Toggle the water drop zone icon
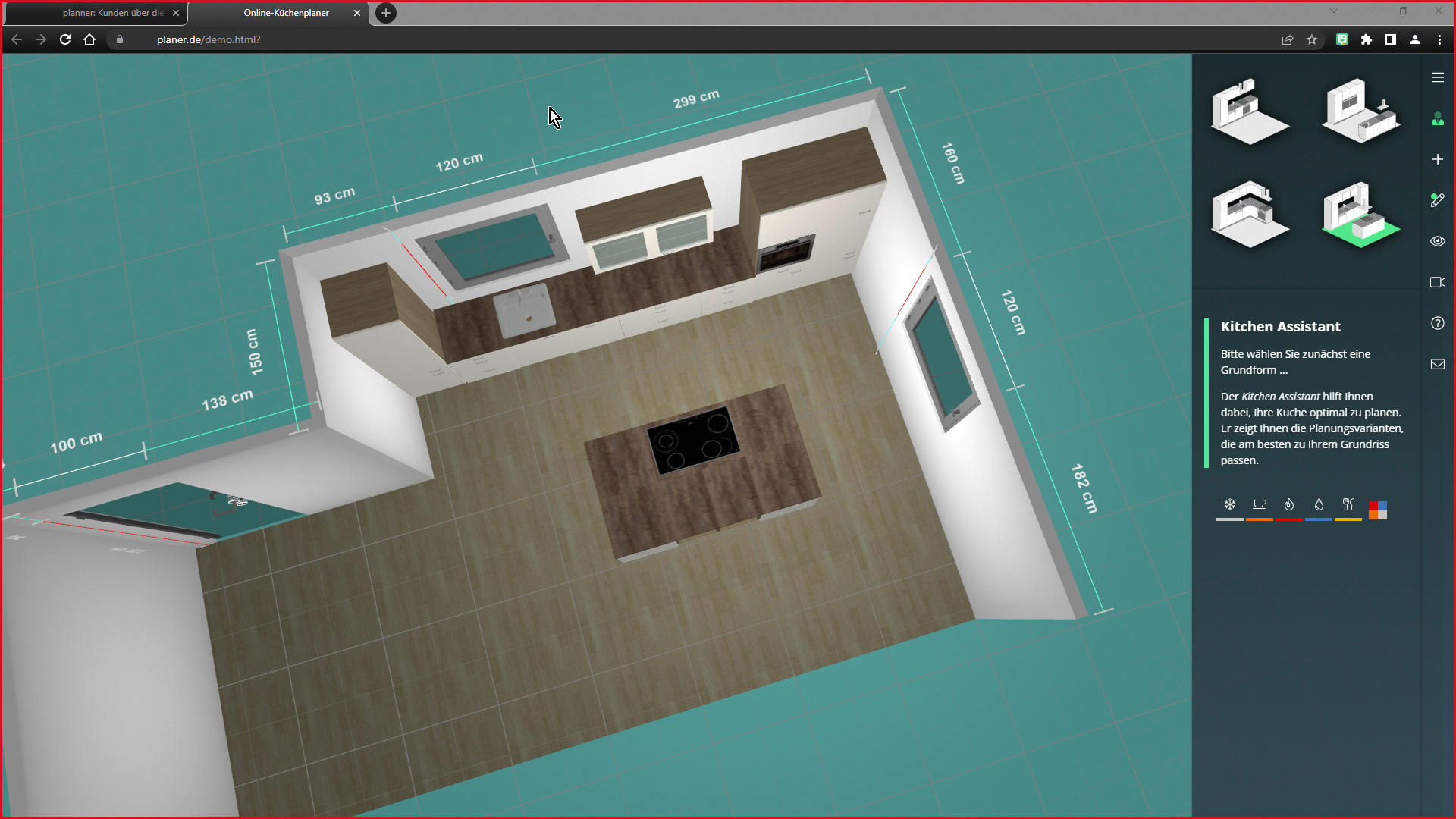1456x819 pixels. (1319, 505)
